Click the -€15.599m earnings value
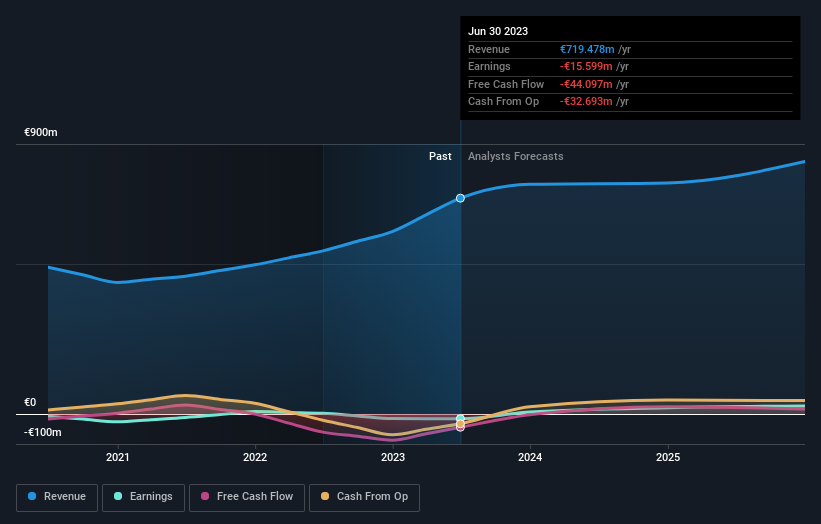Screen dimensions: 821x524 (586, 66)
